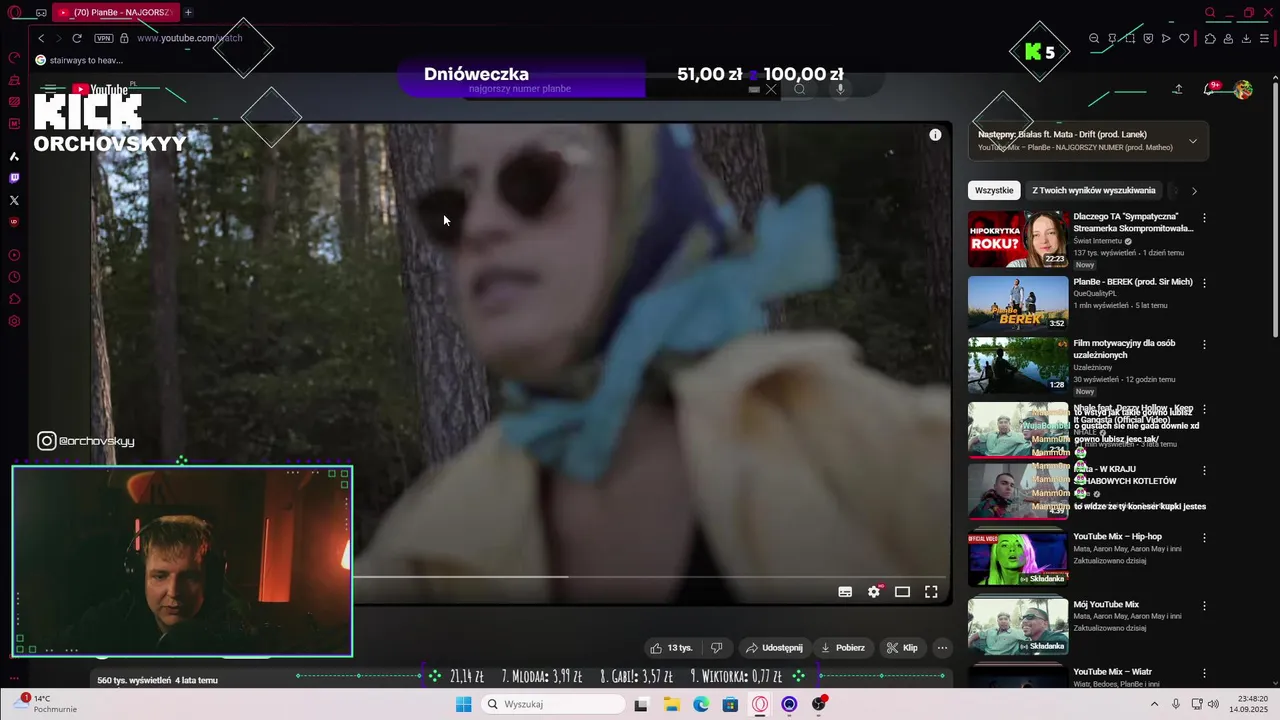The height and width of the screenshot is (720, 1280).
Task: Seek on the video progress bar
Action: pyautogui.click(x=650, y=576)
